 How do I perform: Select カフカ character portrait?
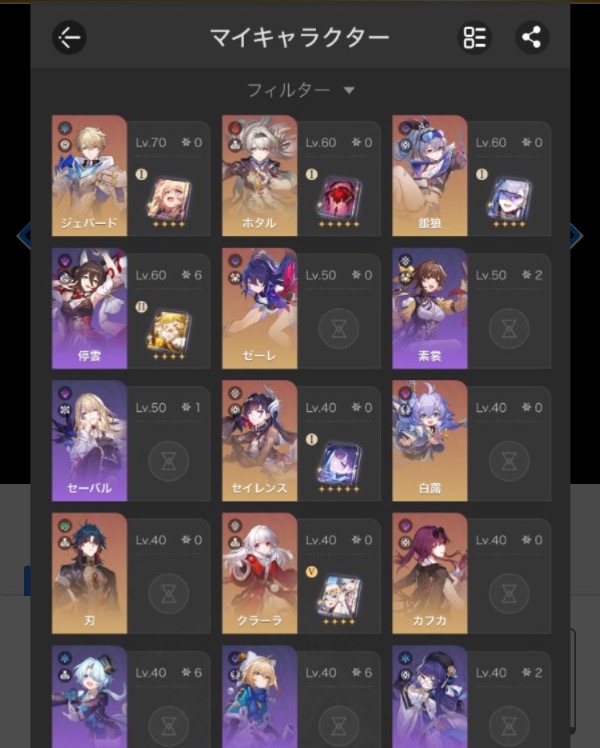tap(430, 573)
